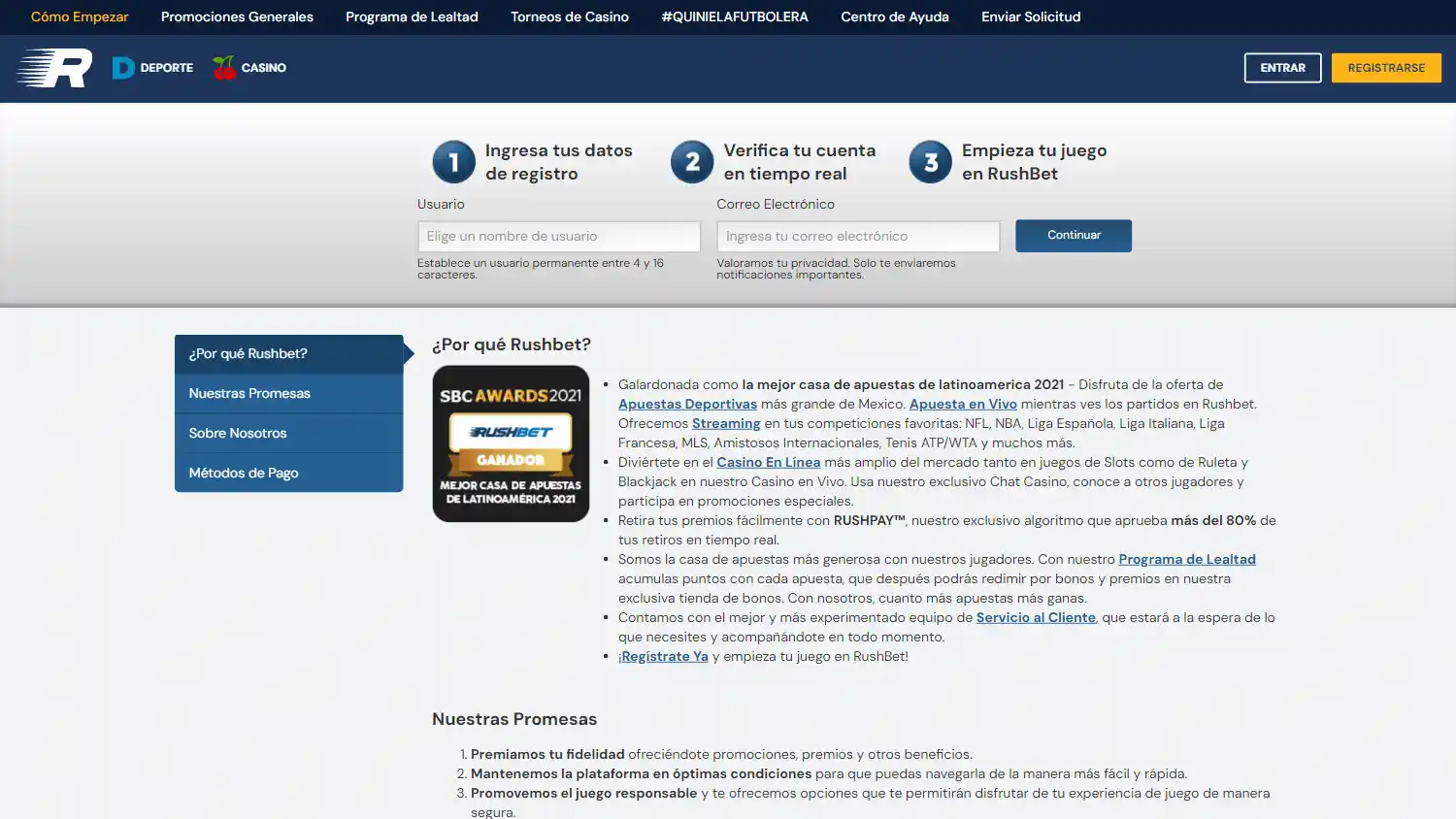Viewport: 1456px width, 819px height.
Task: Select the Sobre Nosotros sidebar tab
Action: [289, 434]
